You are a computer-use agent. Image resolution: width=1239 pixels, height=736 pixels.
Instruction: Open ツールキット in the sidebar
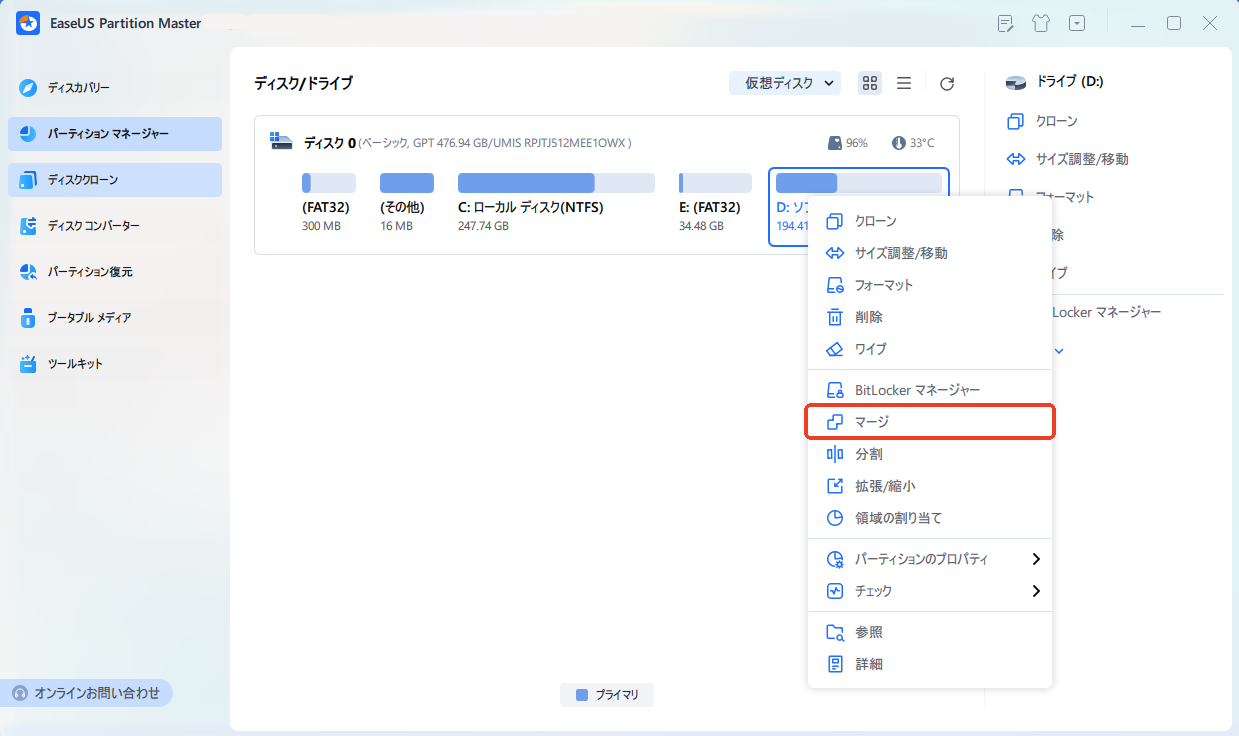(75, 364)
